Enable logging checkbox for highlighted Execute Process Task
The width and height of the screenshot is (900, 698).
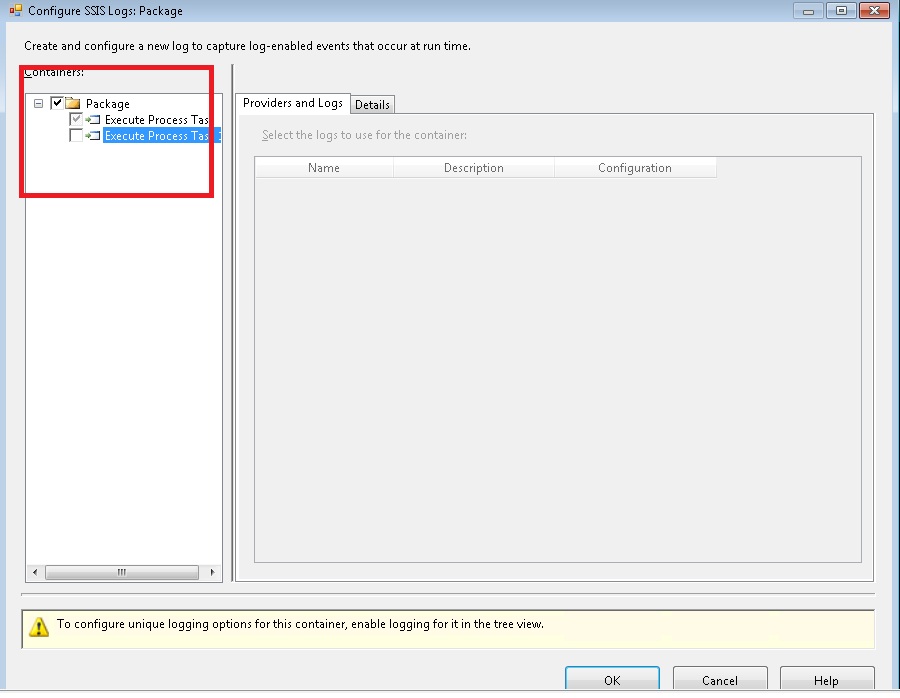coord(76,136)
